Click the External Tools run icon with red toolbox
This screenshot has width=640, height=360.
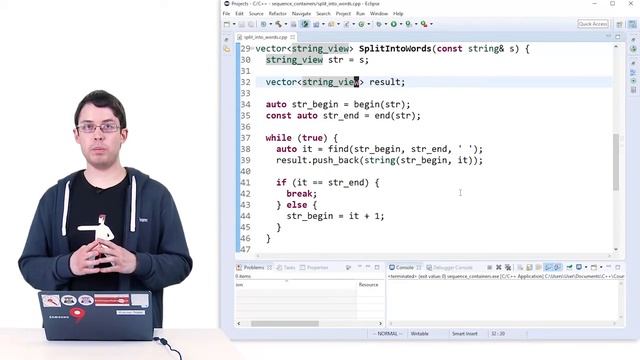(x=424, y=24)
